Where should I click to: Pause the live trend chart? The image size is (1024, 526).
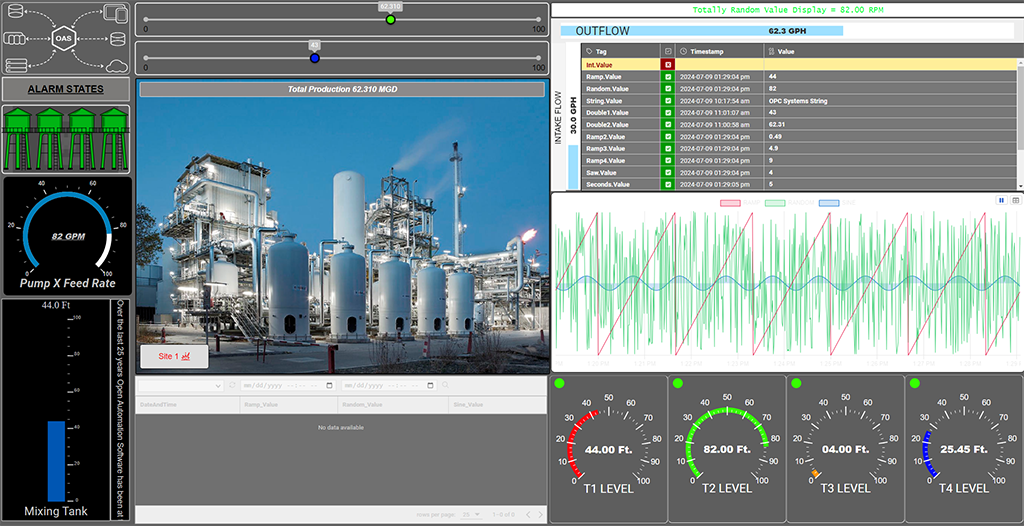(x=1001, y=200)
